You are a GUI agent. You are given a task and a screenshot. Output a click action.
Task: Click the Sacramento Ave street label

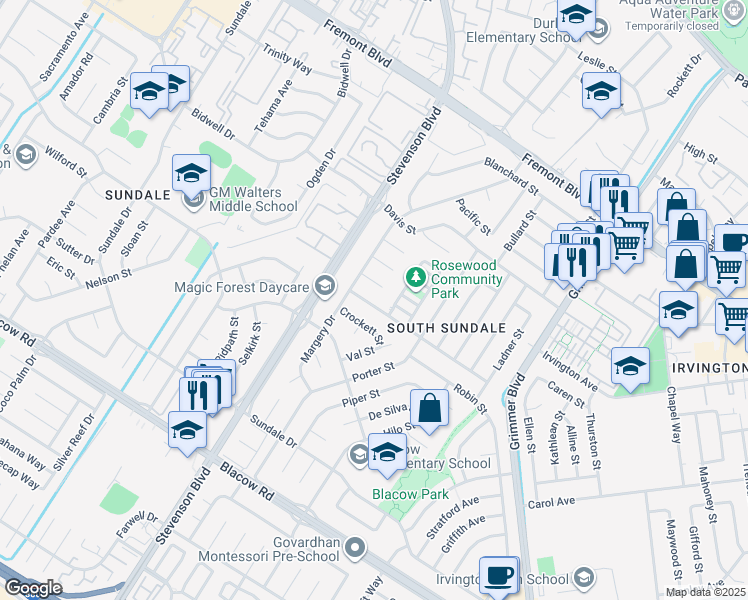pyautogui.click(x=64, y=47)
